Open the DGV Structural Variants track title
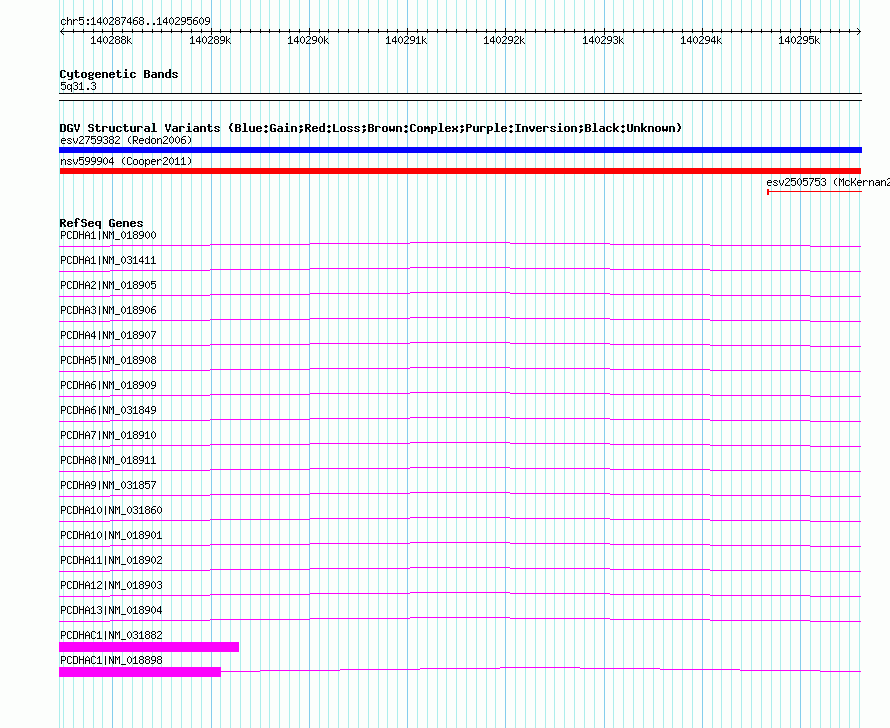Image resolution: width=890 pixels, height=728 pixels. [371, 128]
